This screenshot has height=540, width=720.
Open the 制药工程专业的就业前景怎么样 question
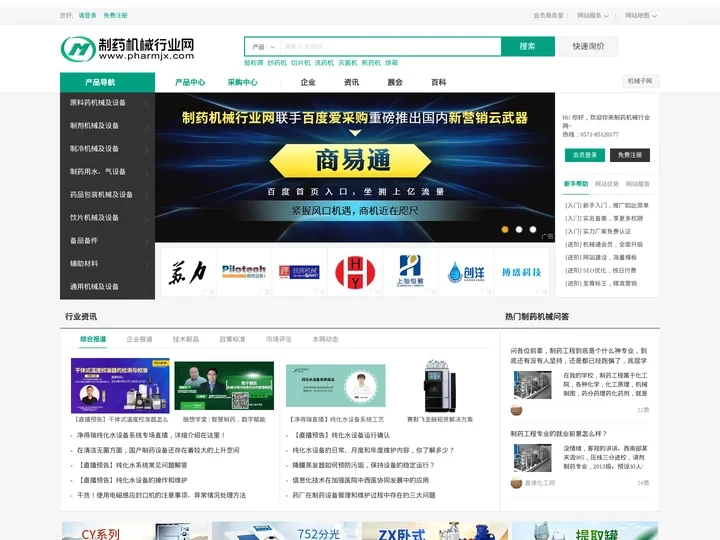(x=559, y=433)
